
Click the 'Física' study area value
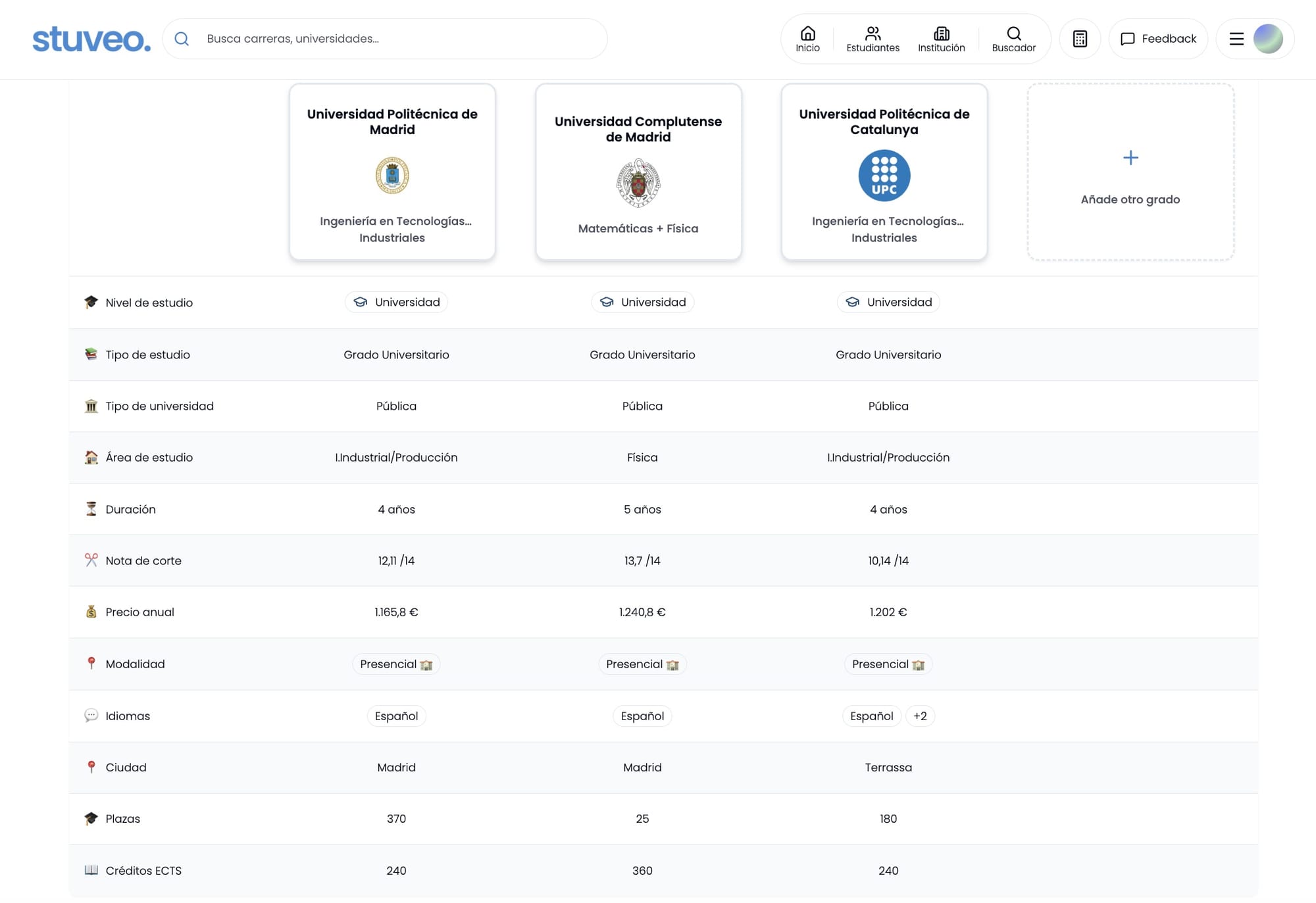[x=642, y=457]
